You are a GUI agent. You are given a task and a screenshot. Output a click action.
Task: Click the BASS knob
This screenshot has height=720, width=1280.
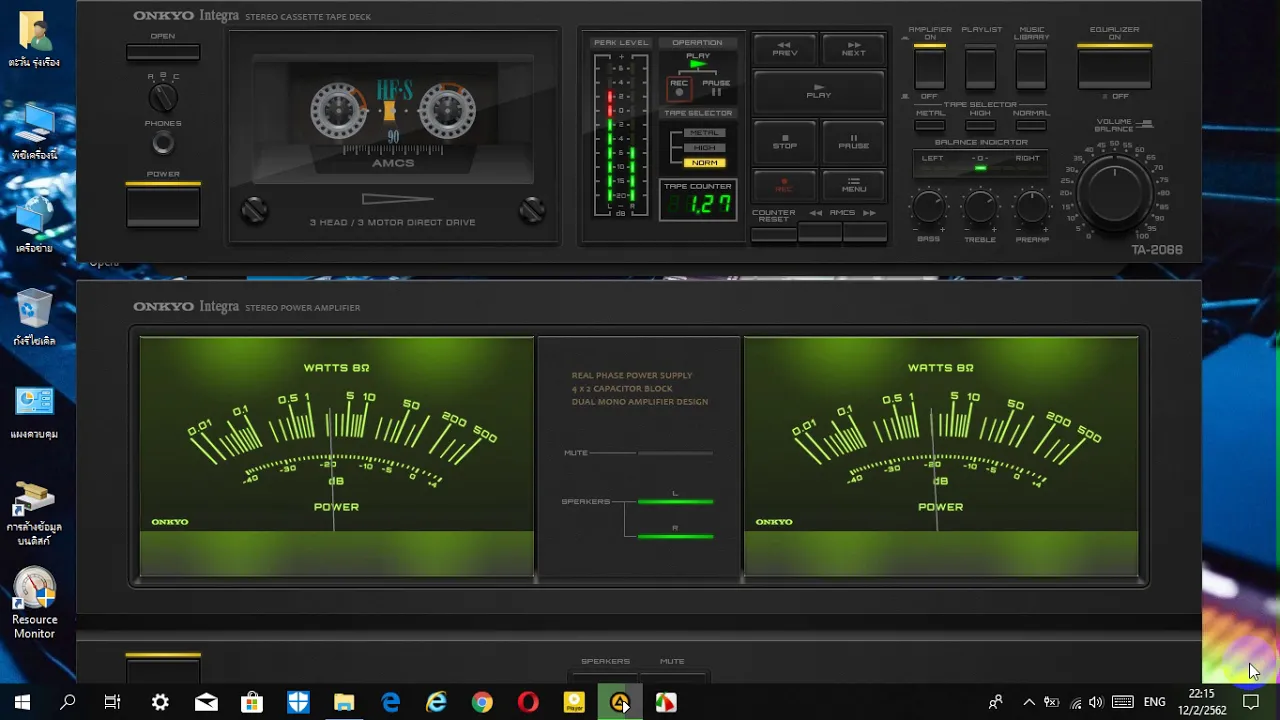pyautogui.click(x=929, y=207)
